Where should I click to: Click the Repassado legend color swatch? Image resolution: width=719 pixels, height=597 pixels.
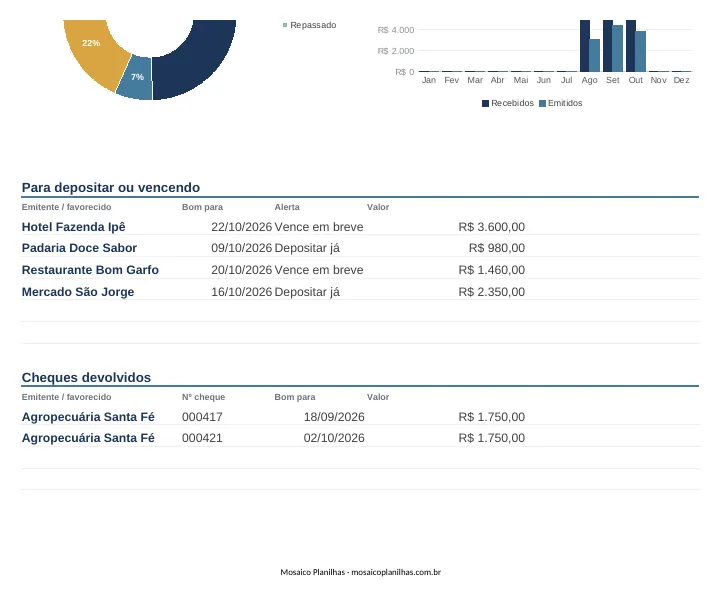pos(285,25)
